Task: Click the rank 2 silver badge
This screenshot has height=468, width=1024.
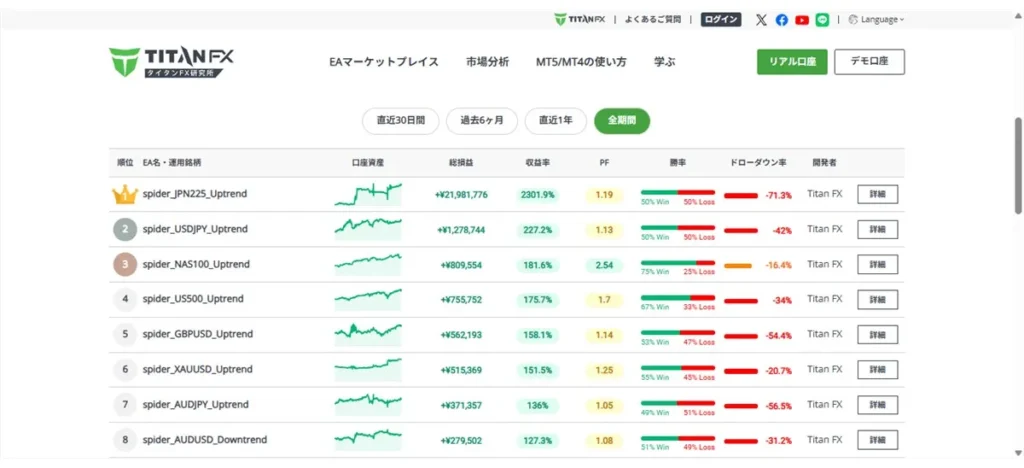Action: tap(124, 230)
